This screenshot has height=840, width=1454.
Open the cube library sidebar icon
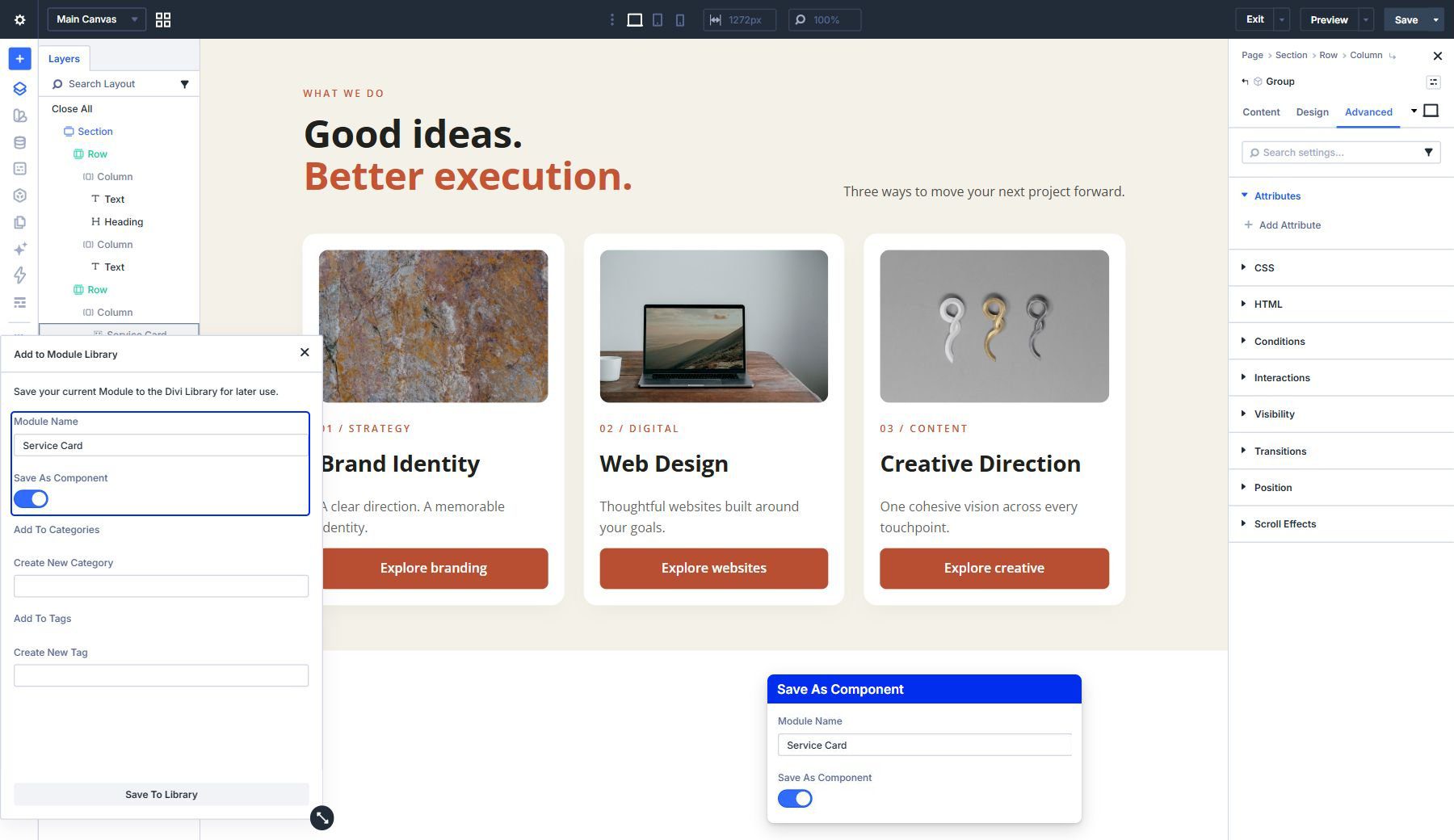pos(19,195)
